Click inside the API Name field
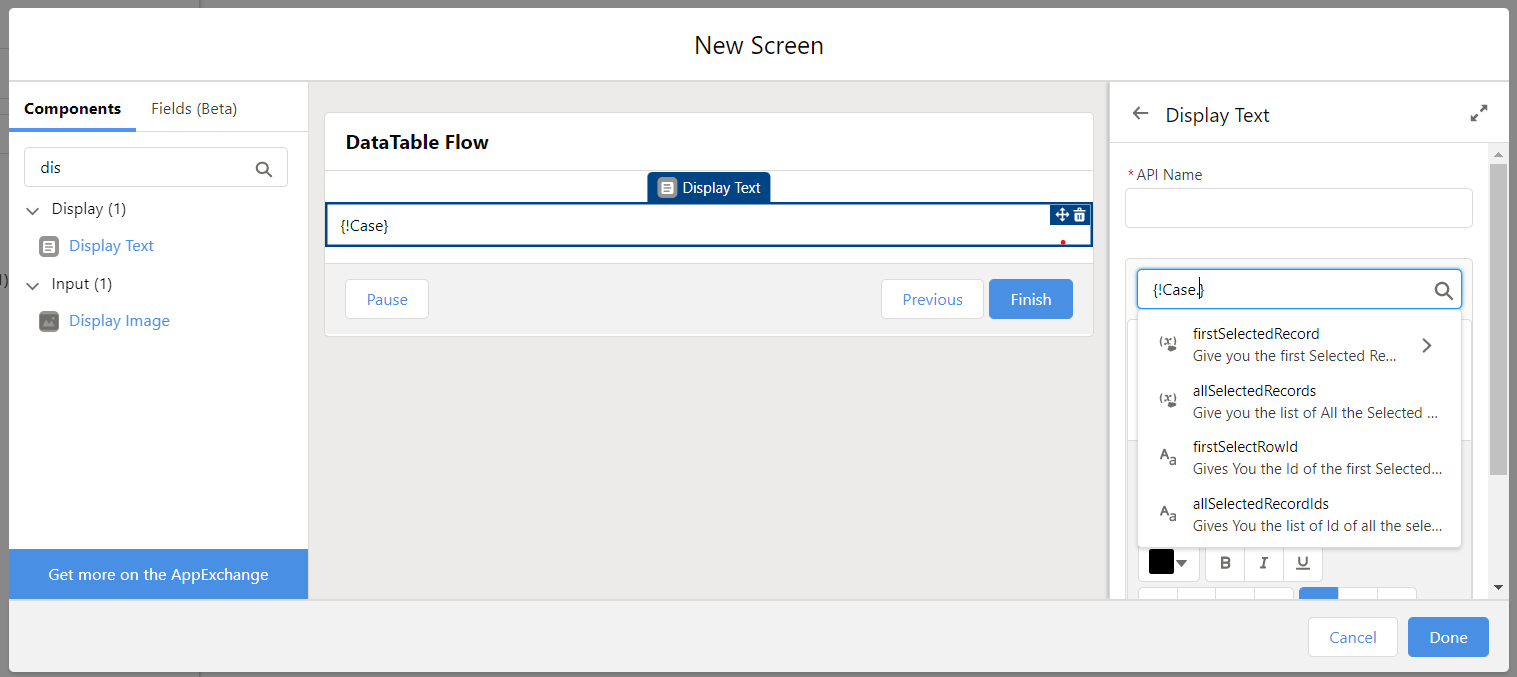 1297,208
